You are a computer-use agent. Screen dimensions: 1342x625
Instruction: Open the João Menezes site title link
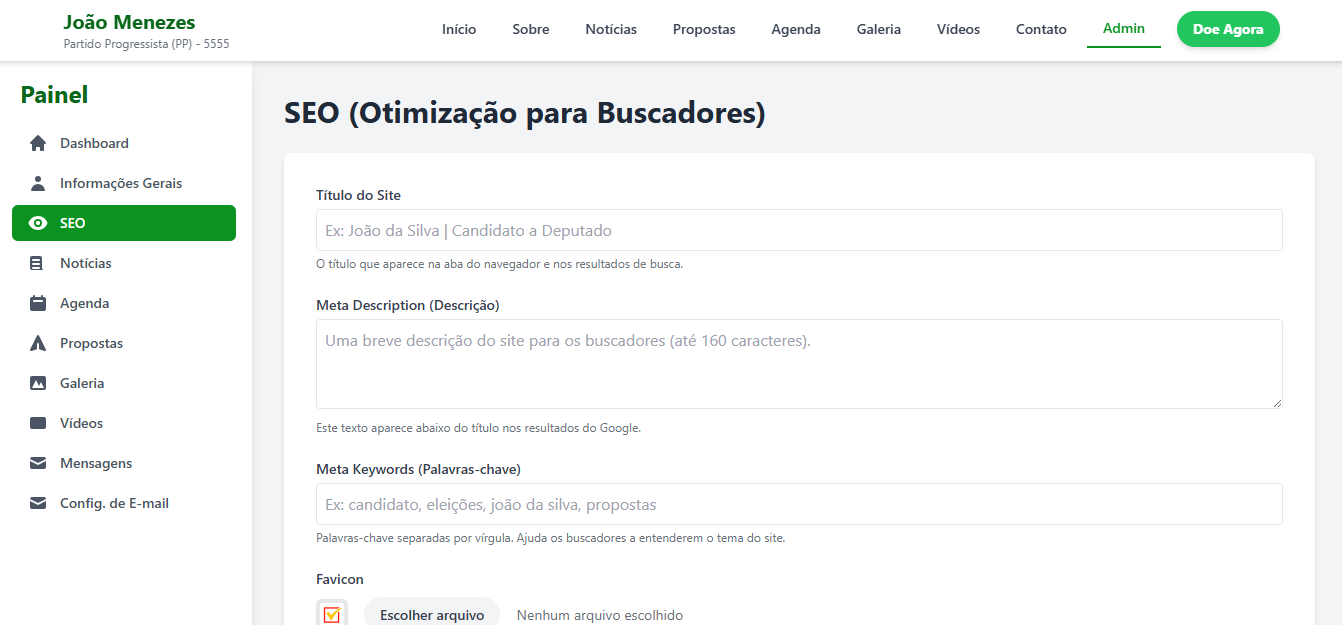[x=129, y=22]
